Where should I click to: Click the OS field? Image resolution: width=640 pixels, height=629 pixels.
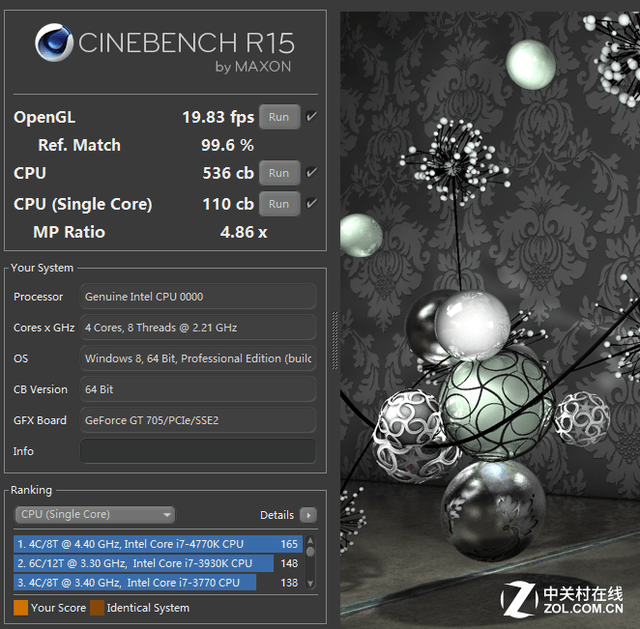tap(198, 359)
